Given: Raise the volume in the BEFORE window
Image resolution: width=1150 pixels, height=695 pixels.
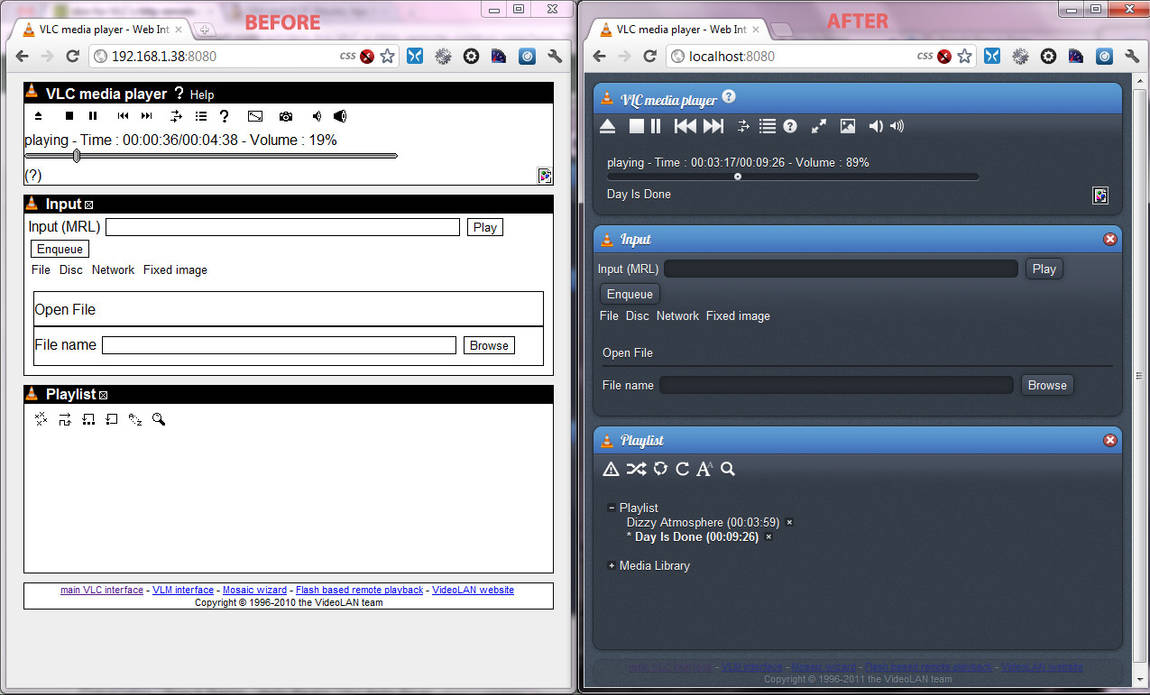Looking at the screenshot, I should [x=340, y=116].
